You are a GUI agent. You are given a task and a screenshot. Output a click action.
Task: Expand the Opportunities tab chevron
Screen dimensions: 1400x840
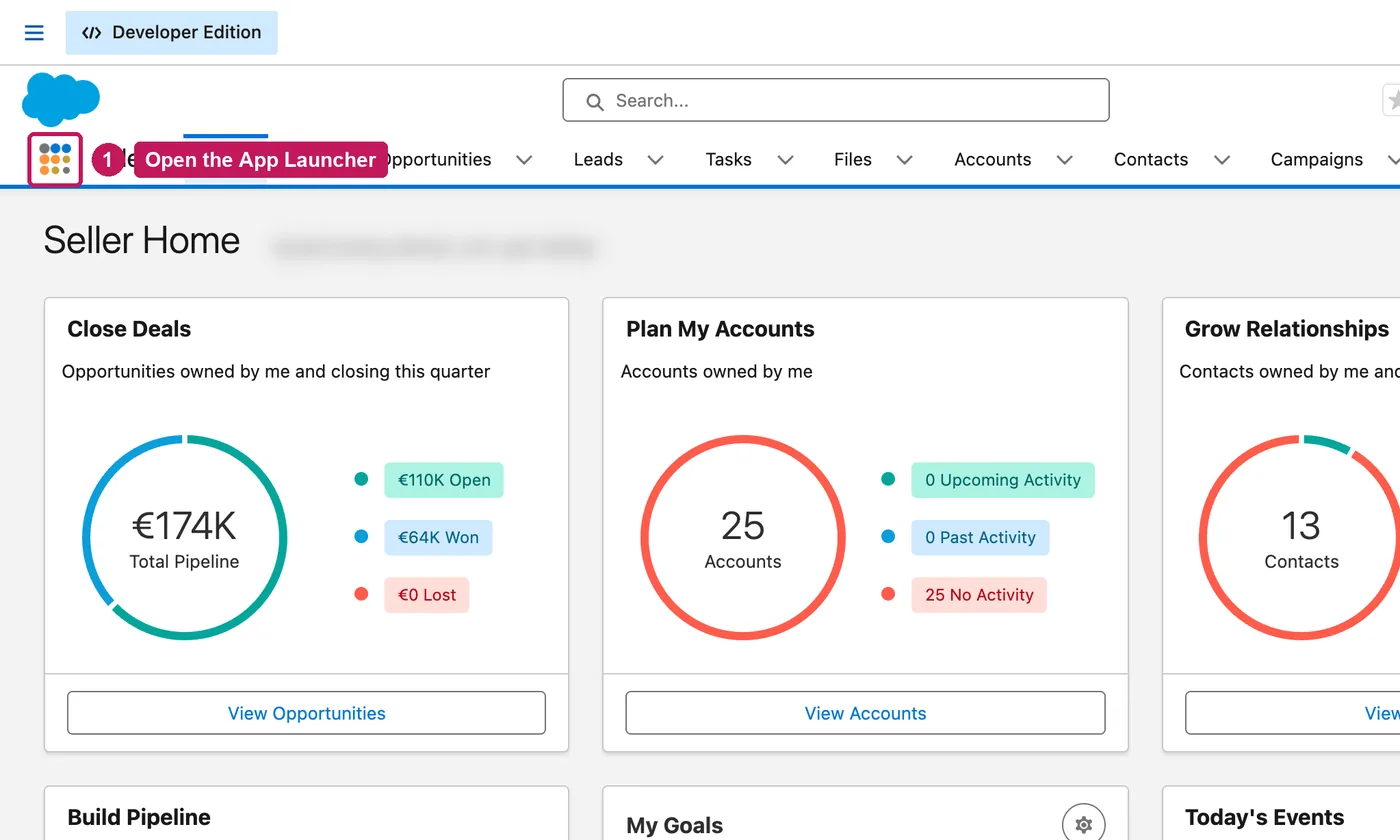pos(524,160)
